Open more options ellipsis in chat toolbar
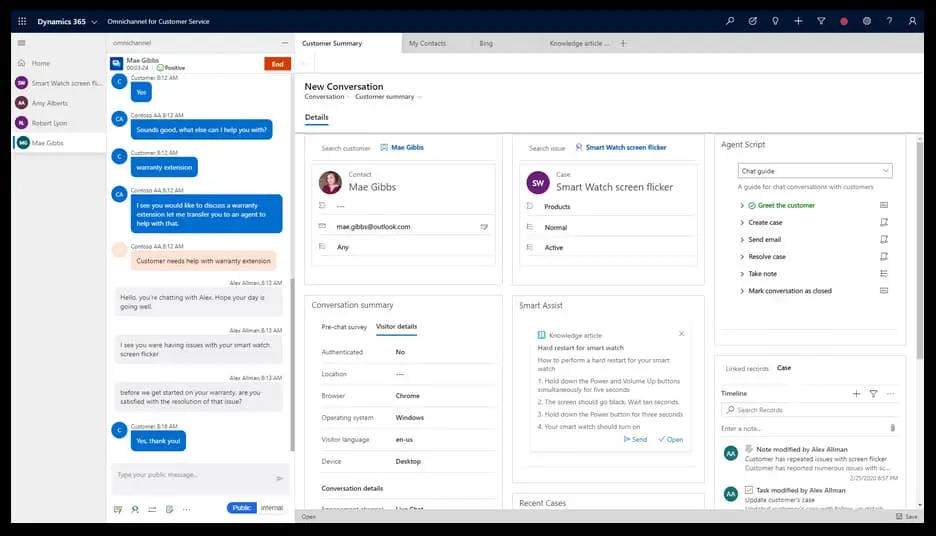This screenshot has width=936, height=536. coord(187,509)
